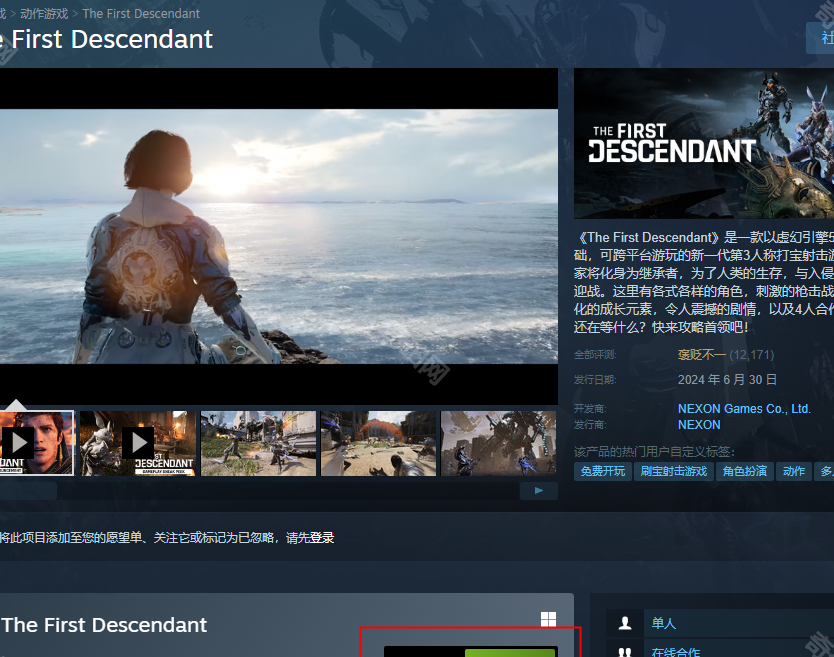Screen dimensions: 834x657
Task: Click the 登录 sign-in link
Action: tap(321, 538)
